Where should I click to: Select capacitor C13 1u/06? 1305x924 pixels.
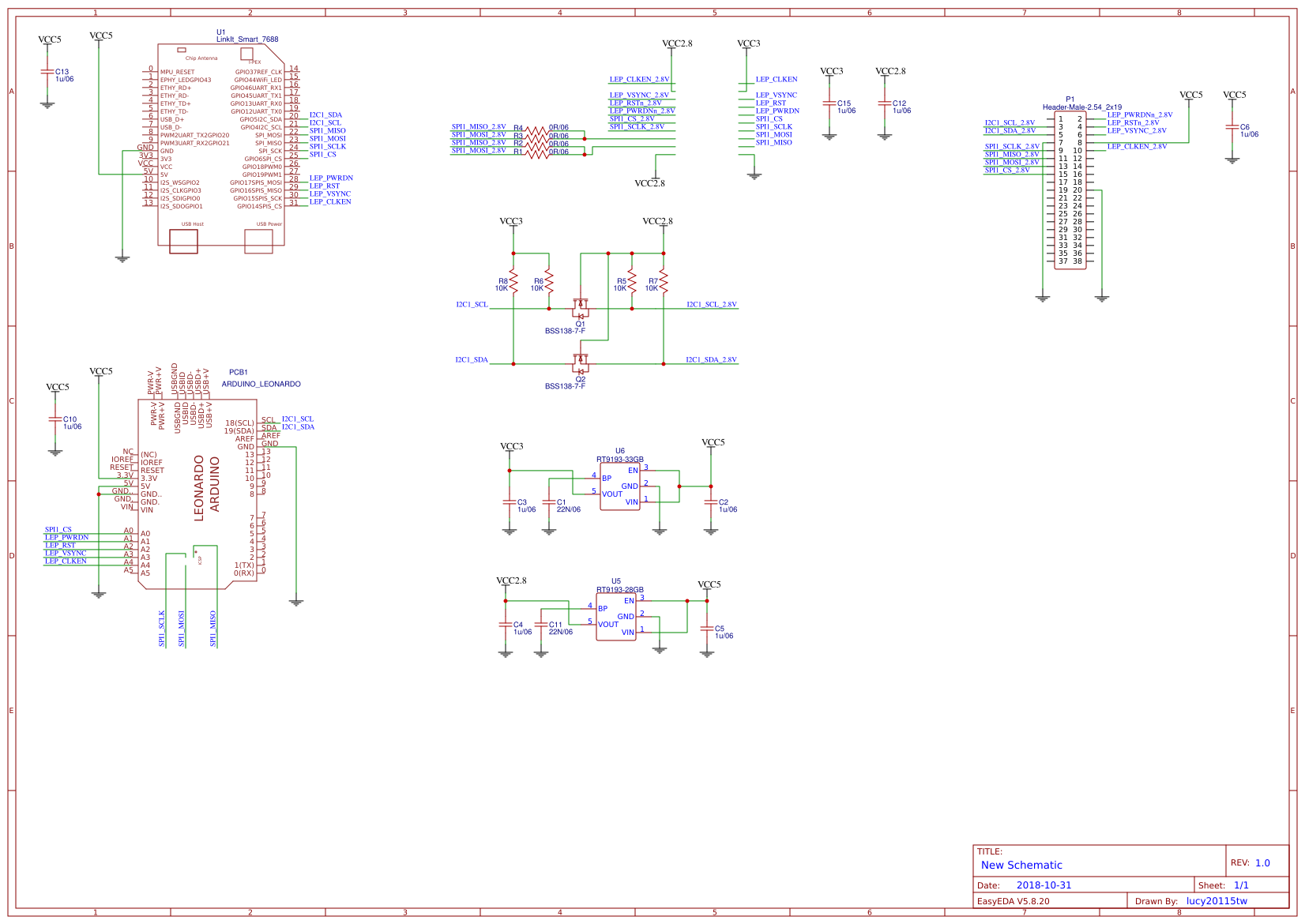(x=49, y=72)
